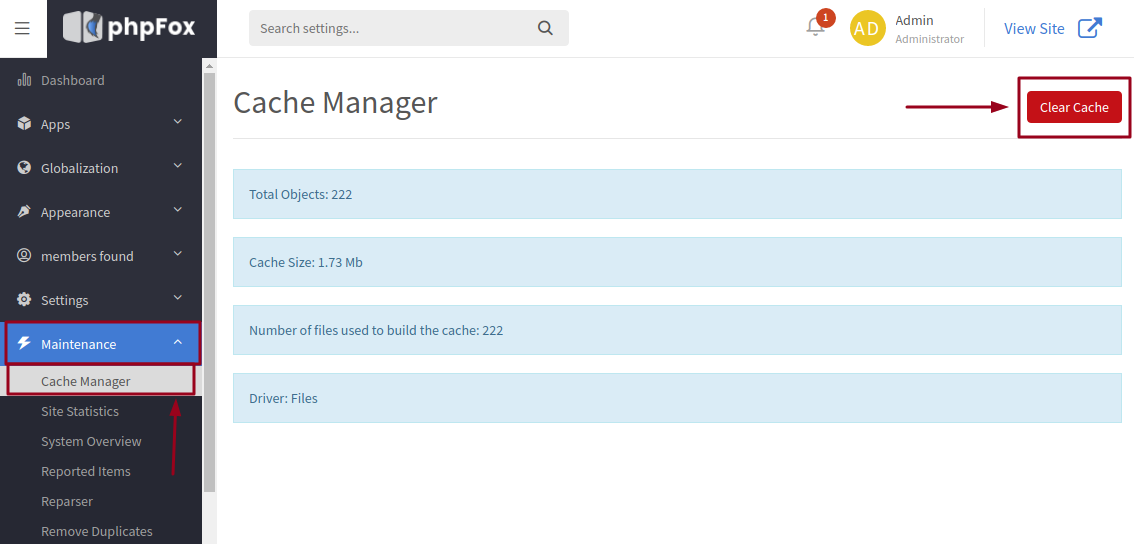
Task: Click the View Site external link icon
Action: click(x=1090, y=28)
